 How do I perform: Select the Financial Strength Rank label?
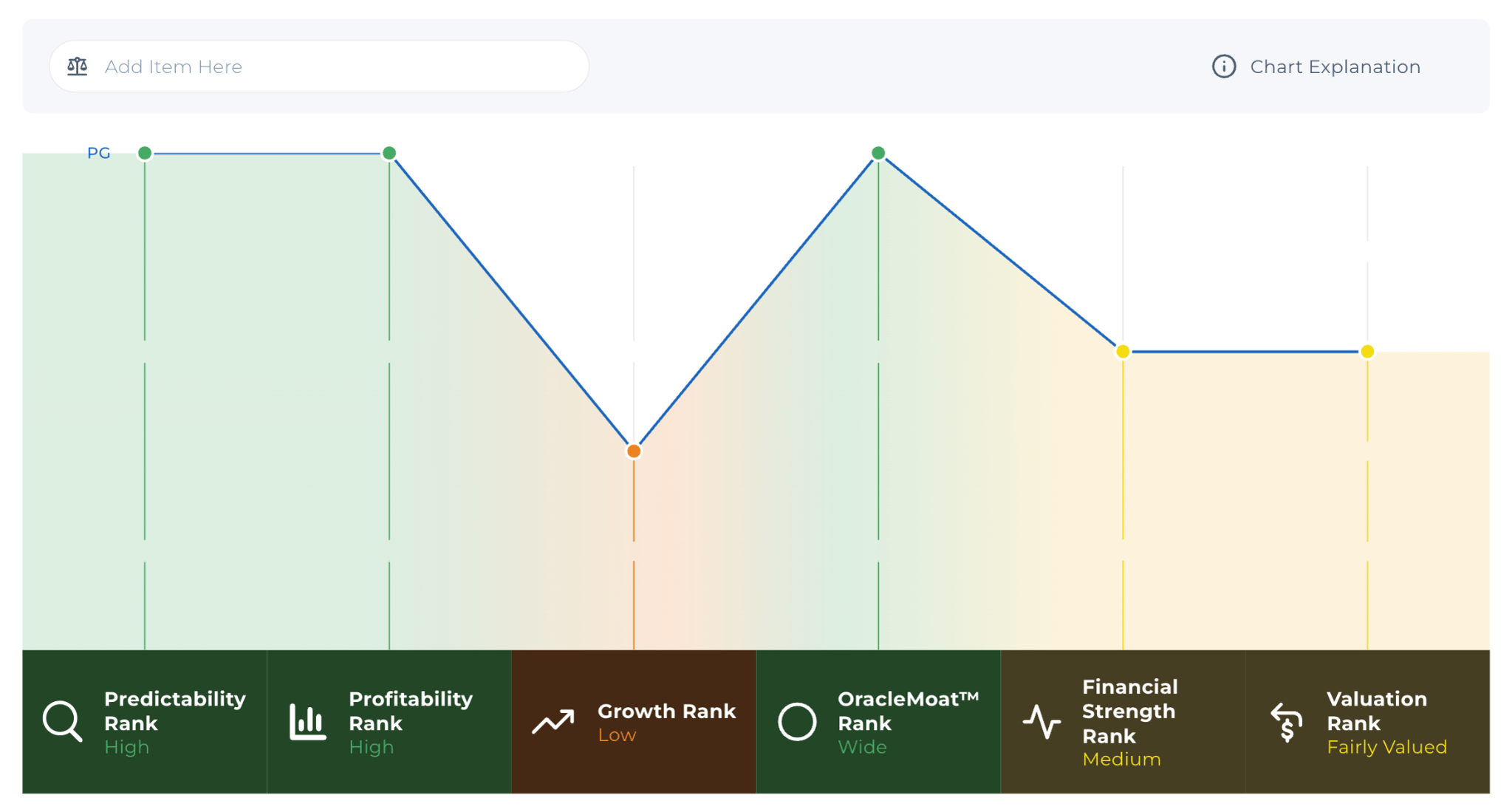click(x=1130, y=711)
